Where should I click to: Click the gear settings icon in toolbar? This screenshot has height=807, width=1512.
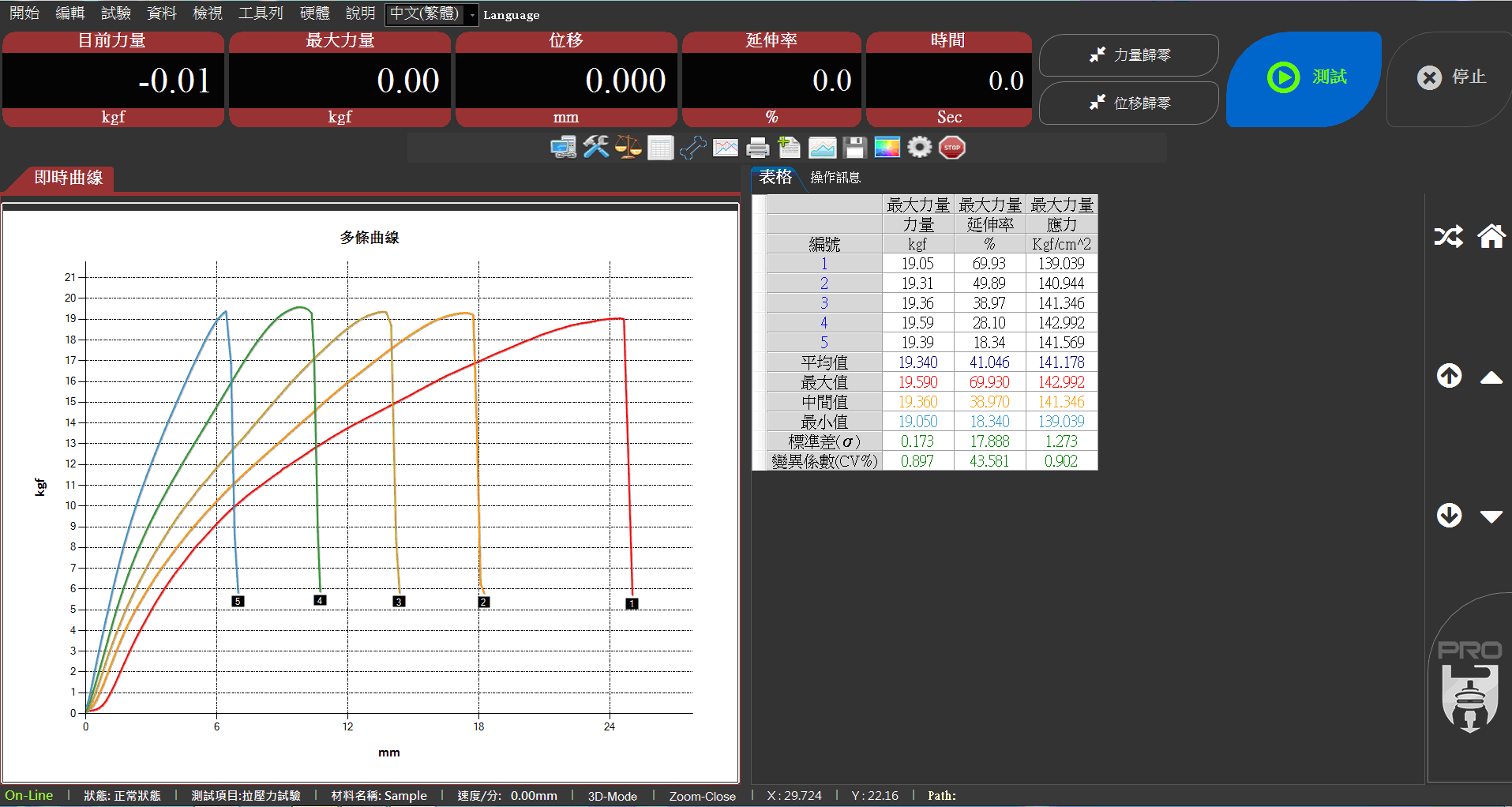(920, 148)
